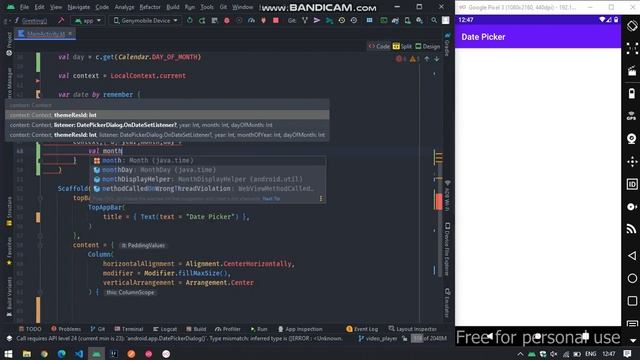Open the Tools menu
Image resolution: width=640 pixels, height=360 pixels.
pos(207,7)
